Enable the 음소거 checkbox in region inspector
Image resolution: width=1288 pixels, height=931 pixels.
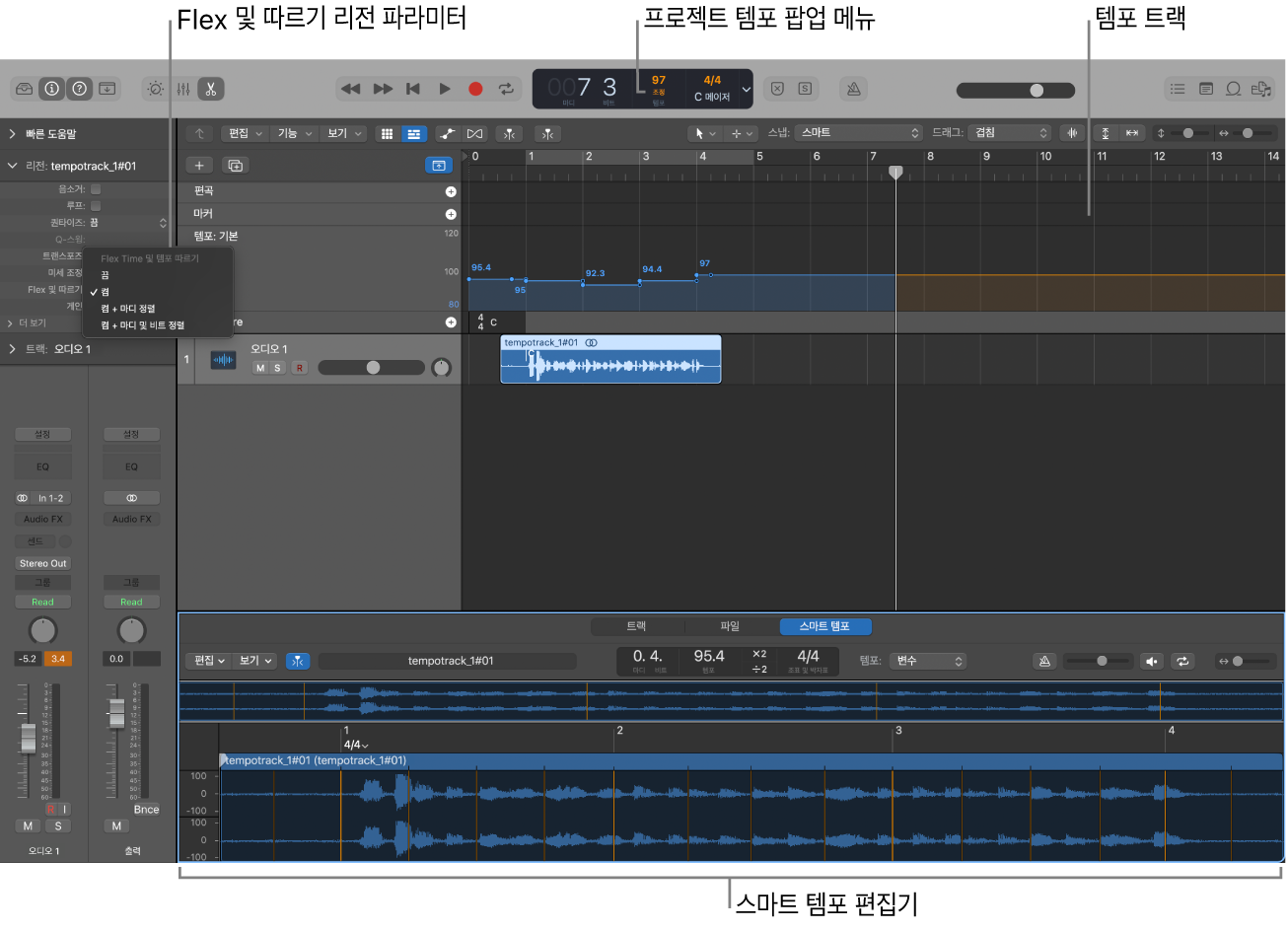point(96,189)
